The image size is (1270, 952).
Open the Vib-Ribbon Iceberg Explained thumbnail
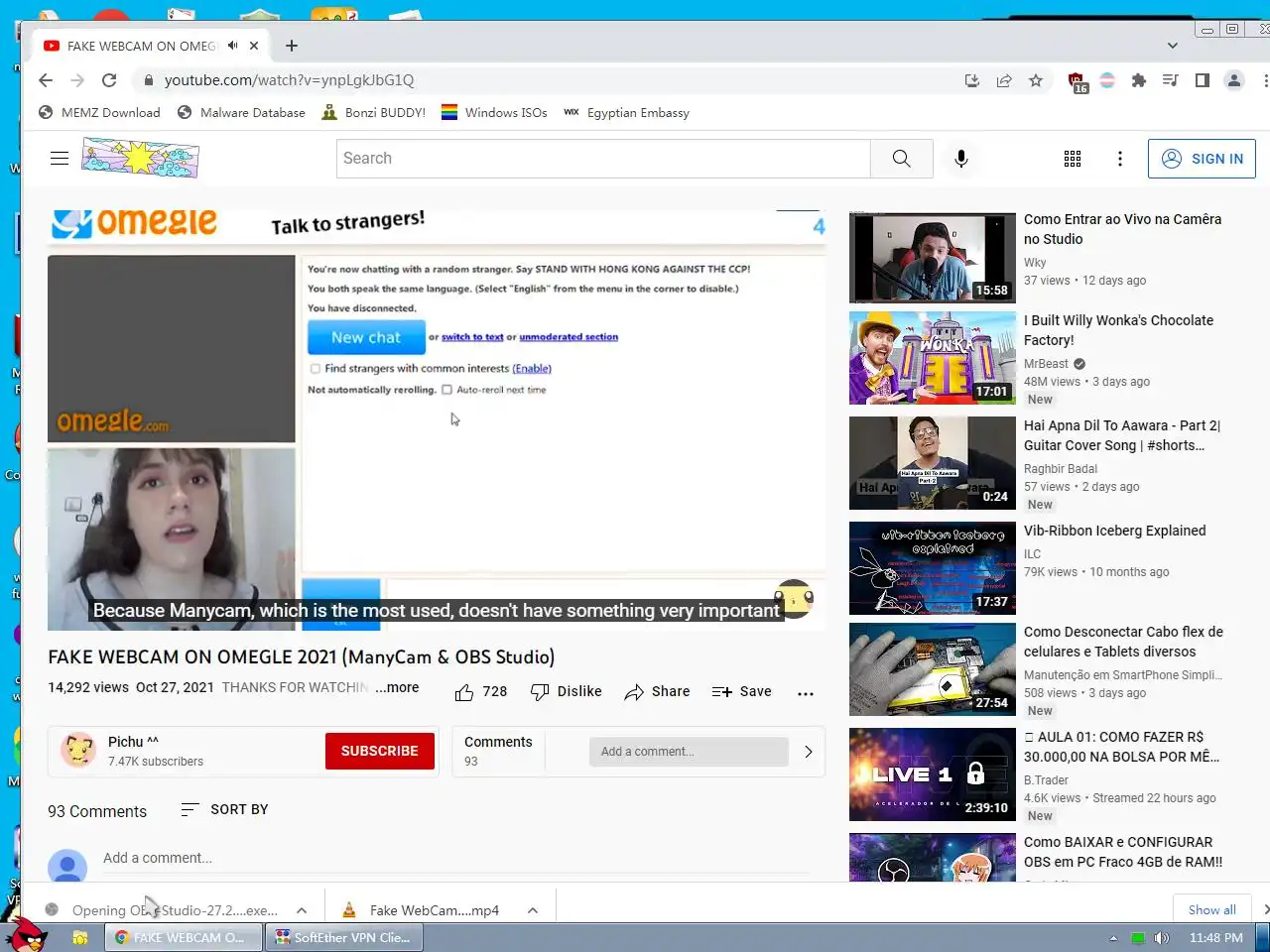click(x=933, y=568)
